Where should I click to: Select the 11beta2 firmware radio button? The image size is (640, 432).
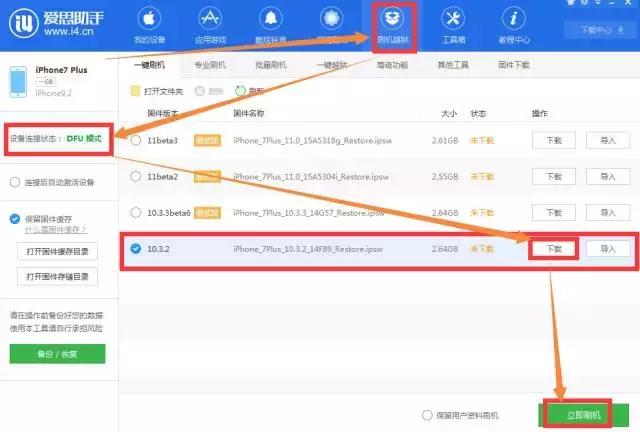(x=136, y=176)
